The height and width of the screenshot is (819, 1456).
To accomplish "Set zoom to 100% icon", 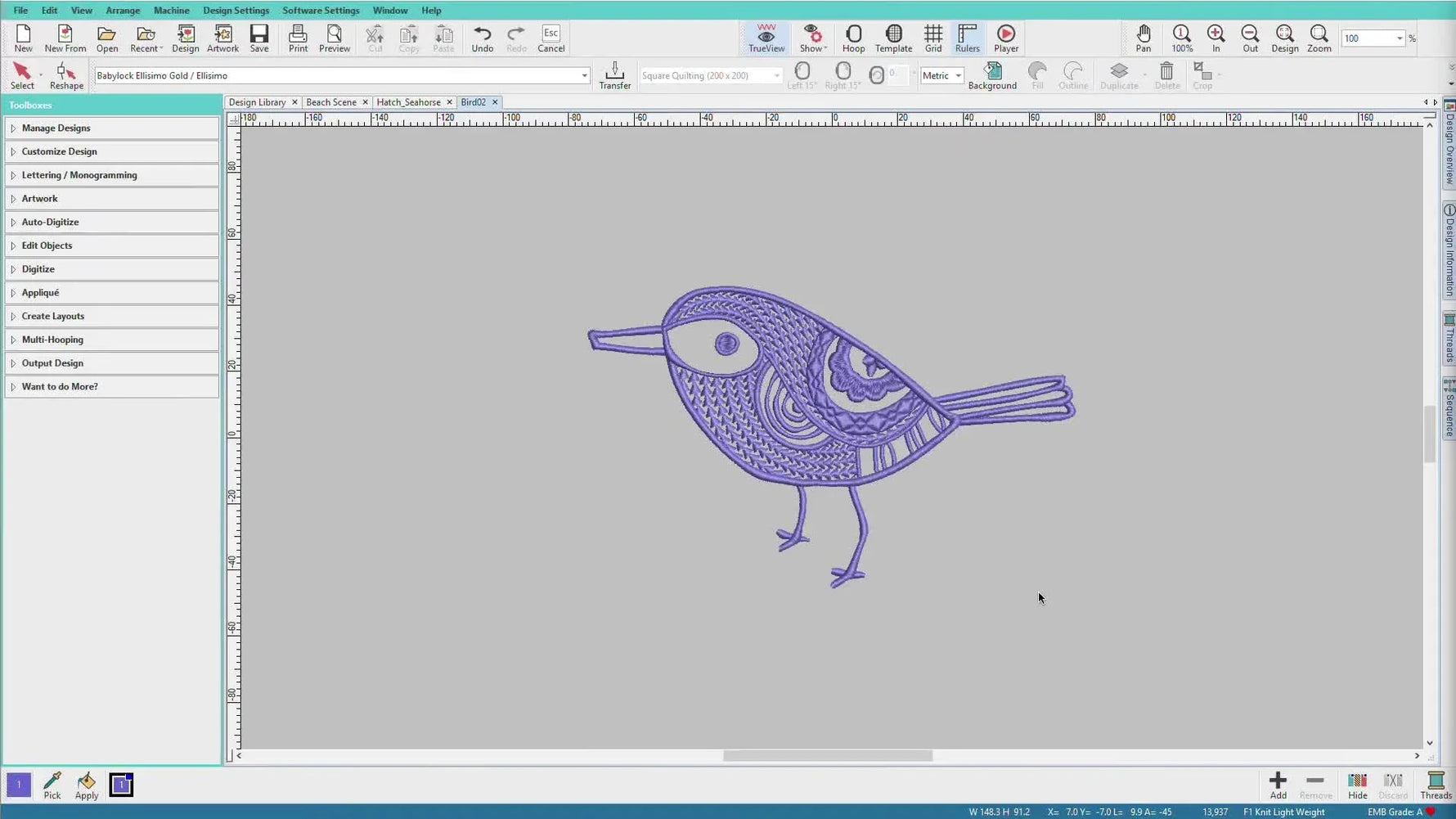I will (1182, 38).
